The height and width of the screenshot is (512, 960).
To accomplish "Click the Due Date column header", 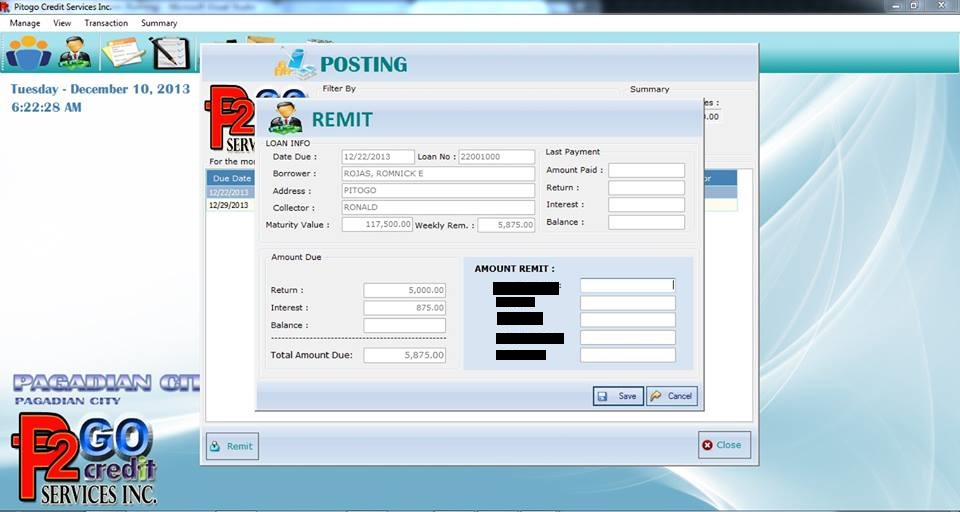I will (231, 178).
